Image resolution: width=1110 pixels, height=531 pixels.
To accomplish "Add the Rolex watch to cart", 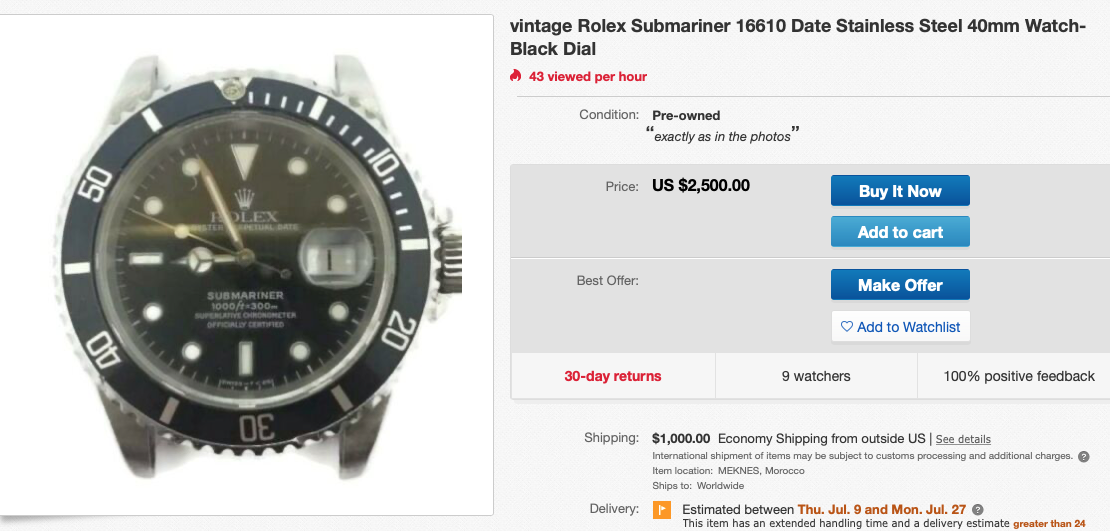I will 900,232.
